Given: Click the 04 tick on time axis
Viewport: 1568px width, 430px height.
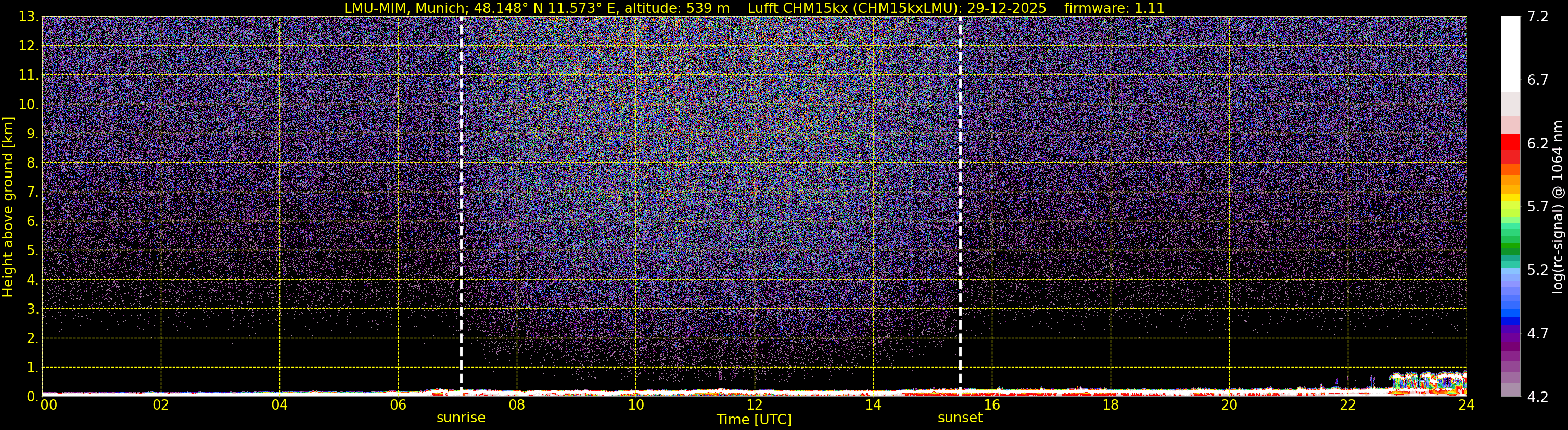Looking at the screenshot, I should (279, 404).
